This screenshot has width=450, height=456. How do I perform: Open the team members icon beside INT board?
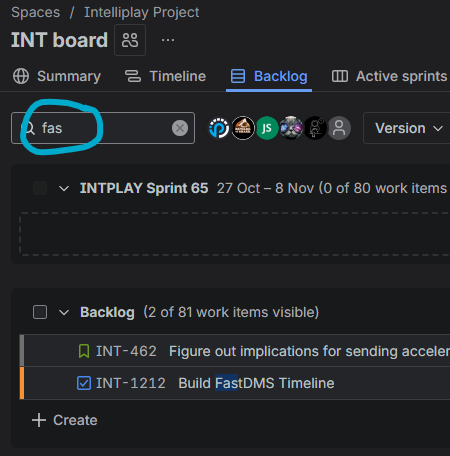(130, 40)
